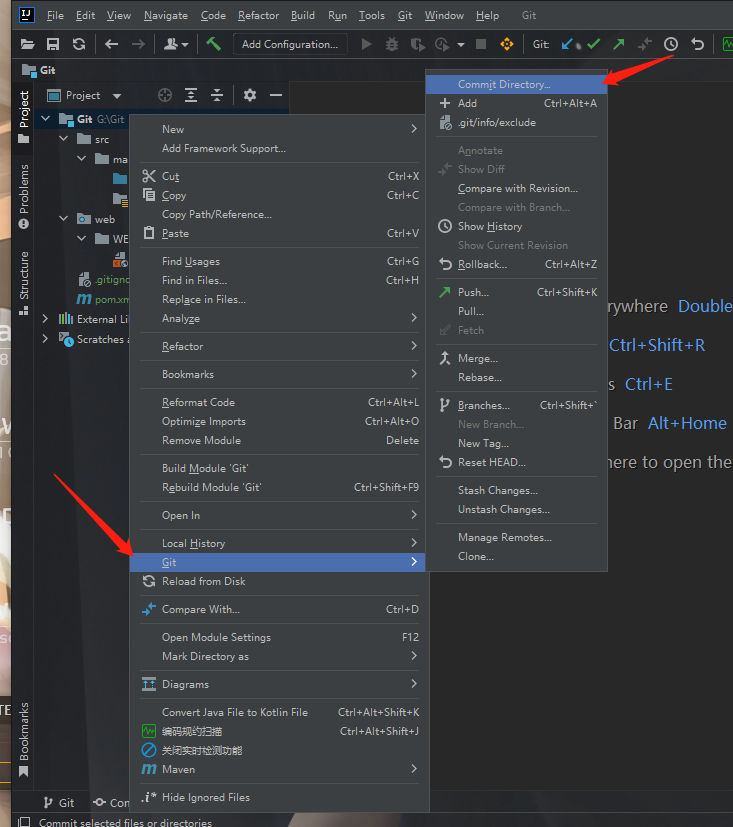Select Reset HEAD in Git submenu
Image resolution: width=733 pixels, height=827 pixels.
pos(516,463)
